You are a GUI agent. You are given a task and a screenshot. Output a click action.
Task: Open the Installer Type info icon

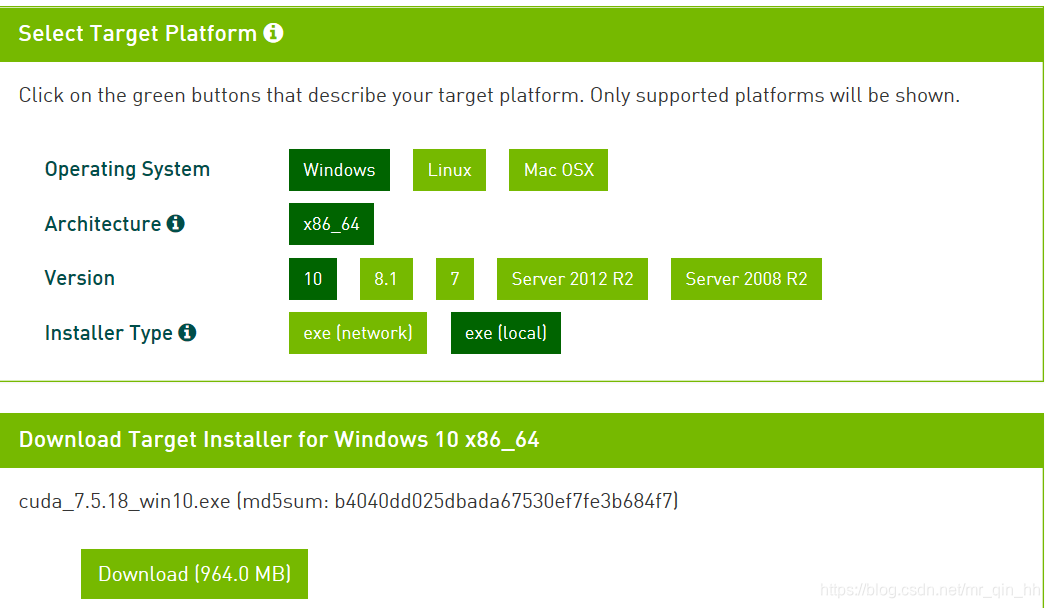point(187,332)
